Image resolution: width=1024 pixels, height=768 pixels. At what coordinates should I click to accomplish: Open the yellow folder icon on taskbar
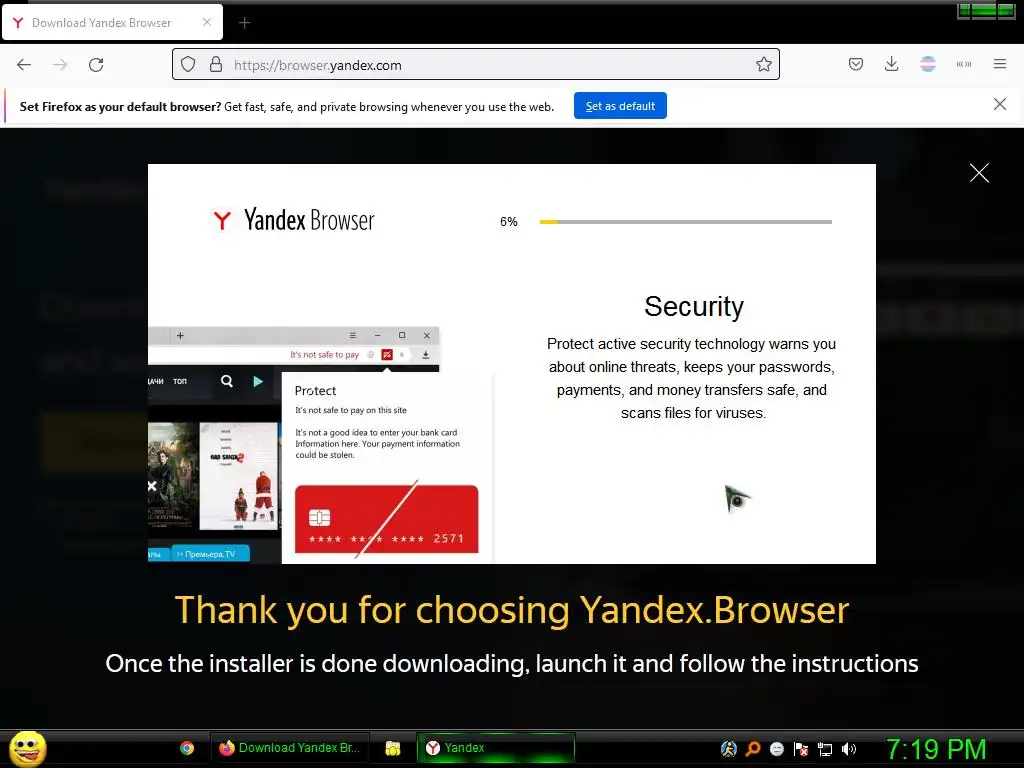[x=392, y=748]
